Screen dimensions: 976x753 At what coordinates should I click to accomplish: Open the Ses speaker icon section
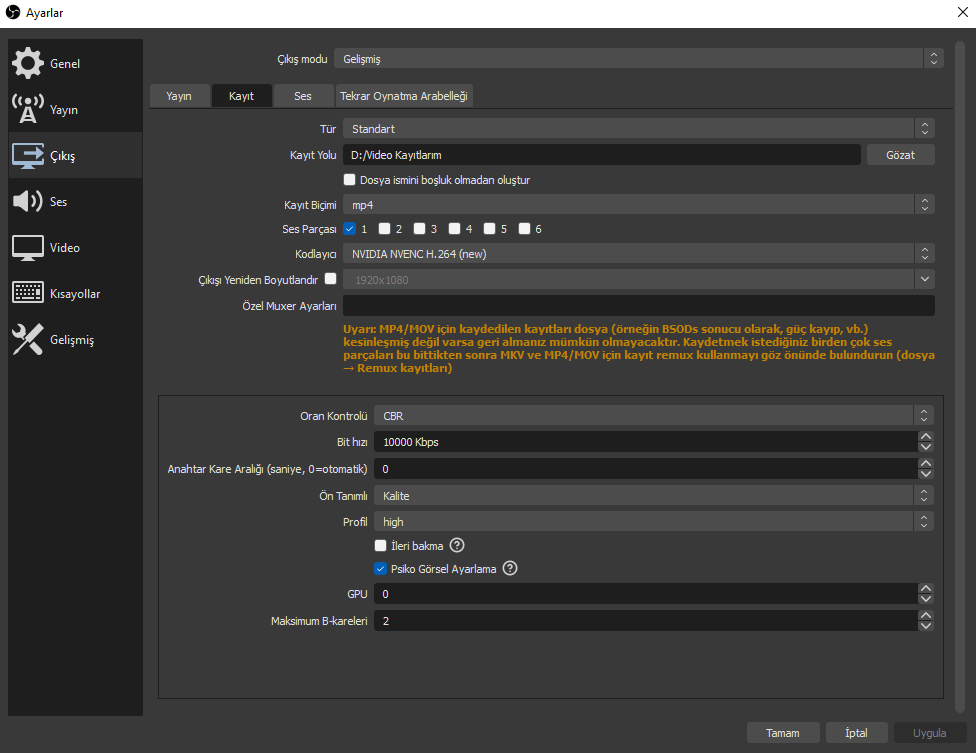pyautogui.click(x=28, y=202)
